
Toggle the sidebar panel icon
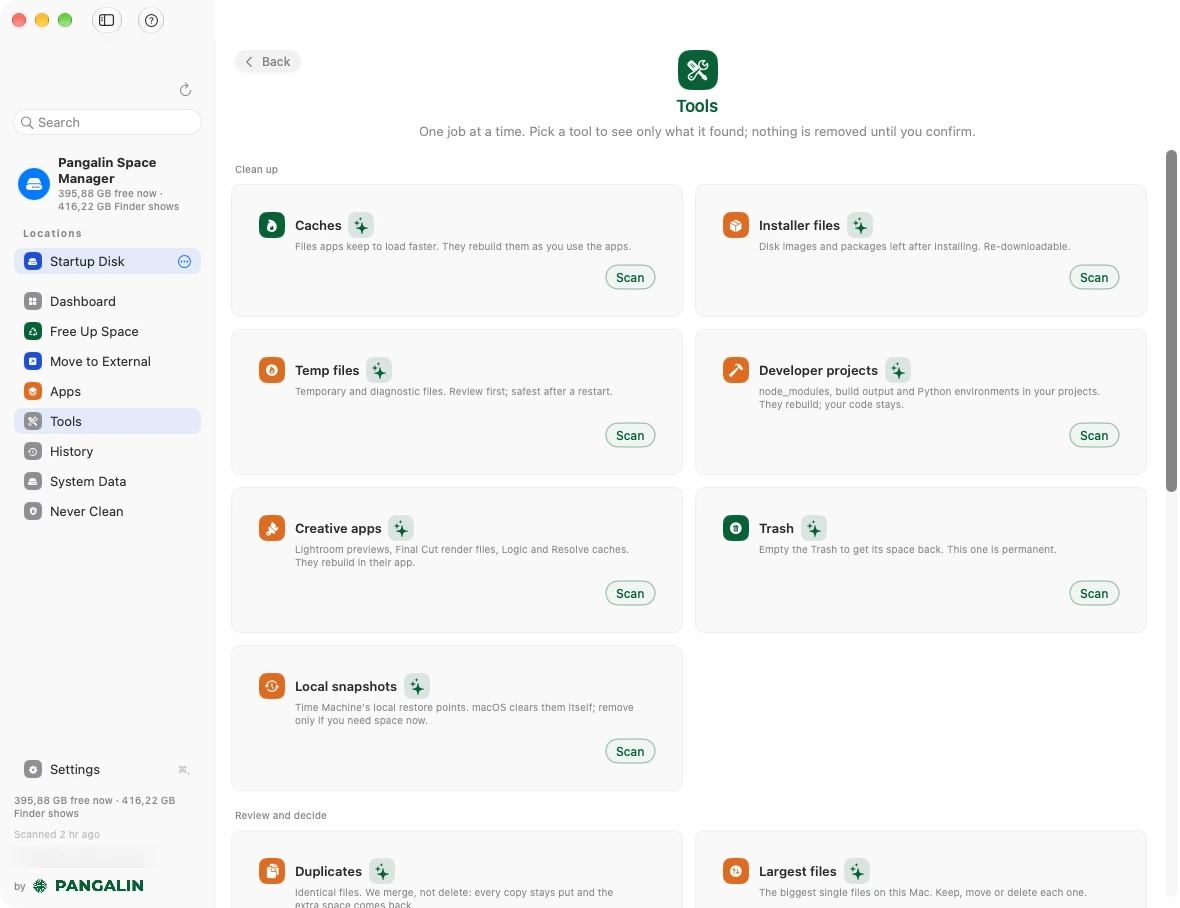(x=106, y=20)
